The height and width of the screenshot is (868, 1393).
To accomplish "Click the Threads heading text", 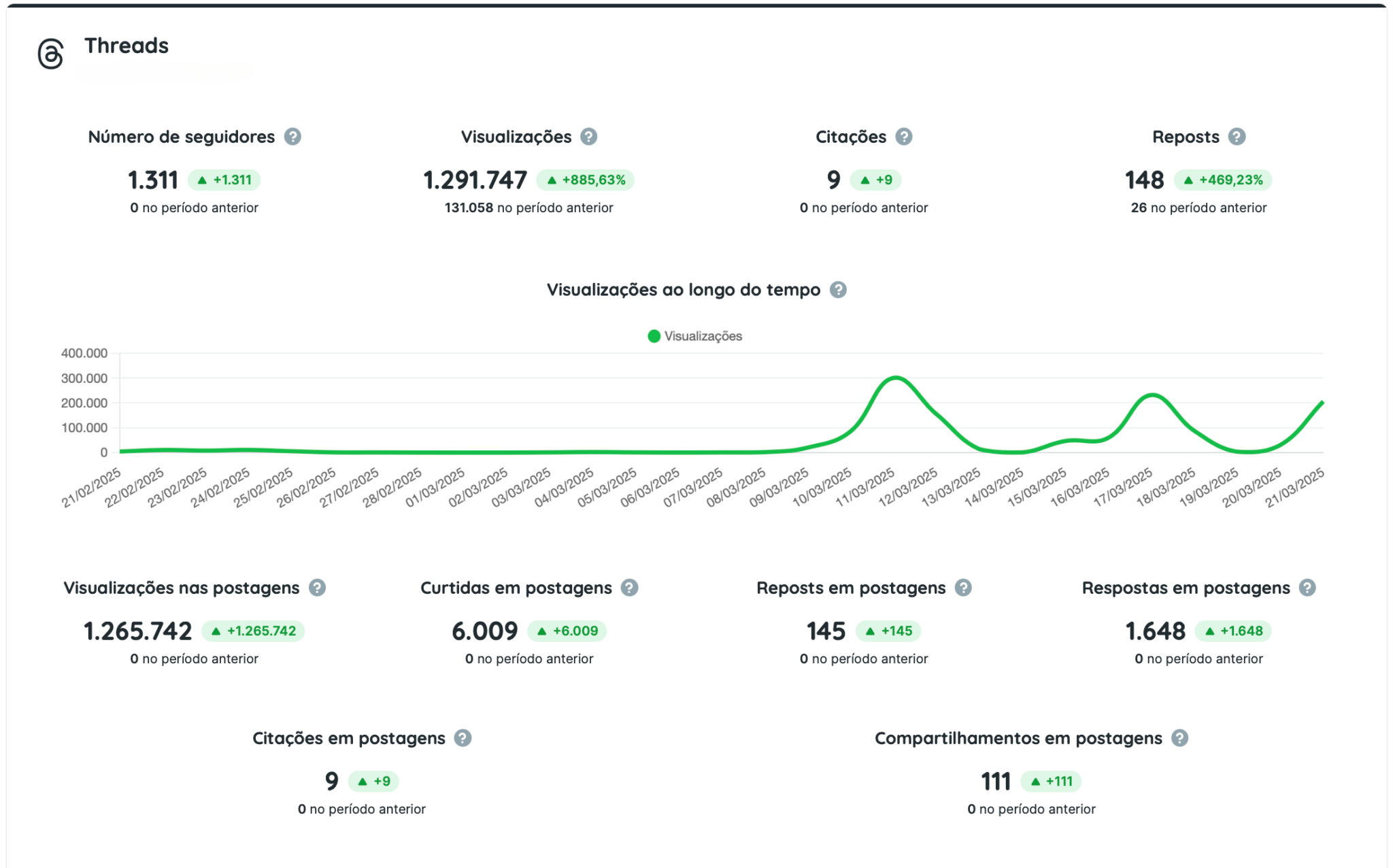I will tap(127, 46).
